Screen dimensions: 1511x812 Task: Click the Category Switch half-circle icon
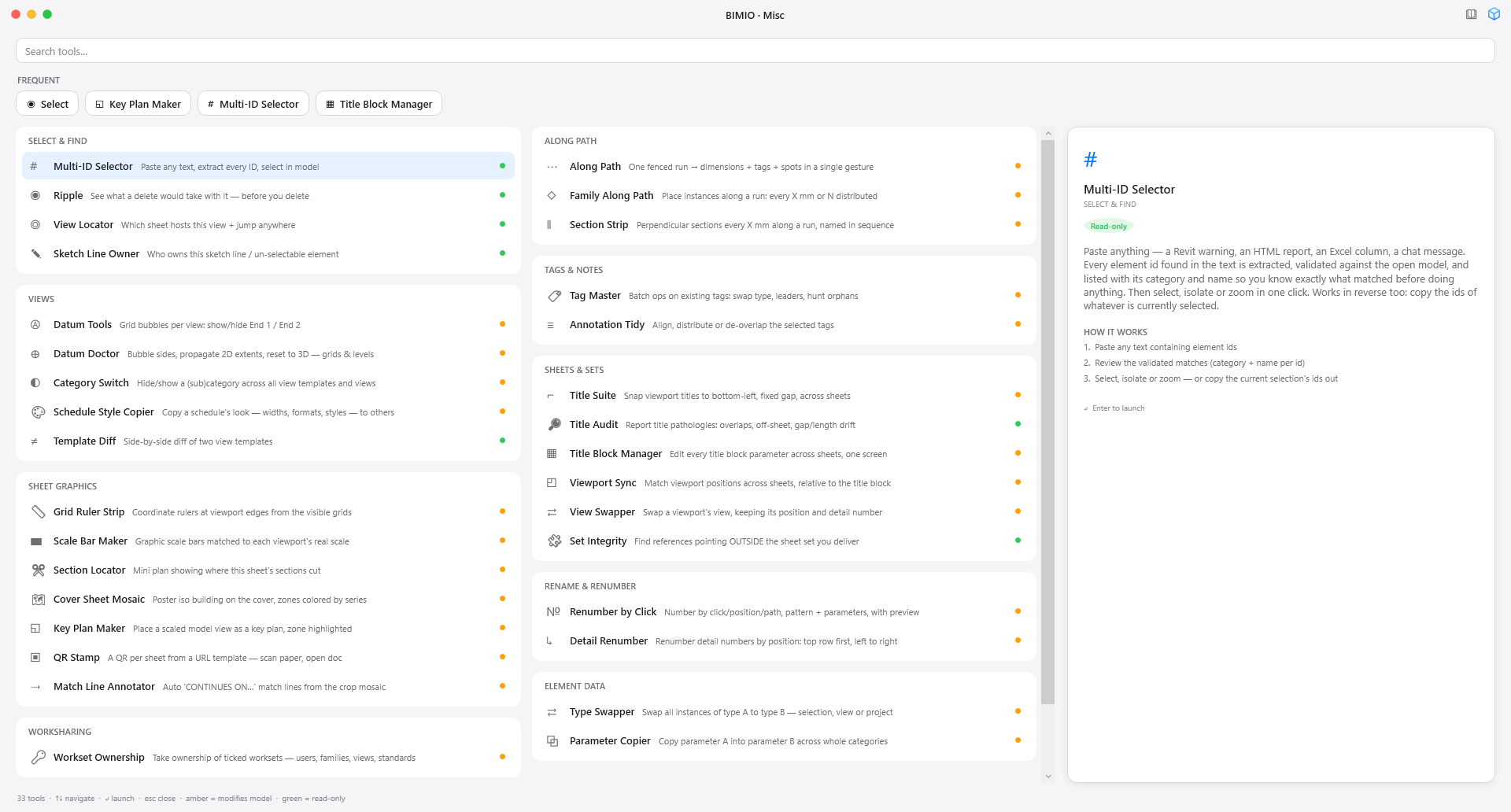coord(35,382)
